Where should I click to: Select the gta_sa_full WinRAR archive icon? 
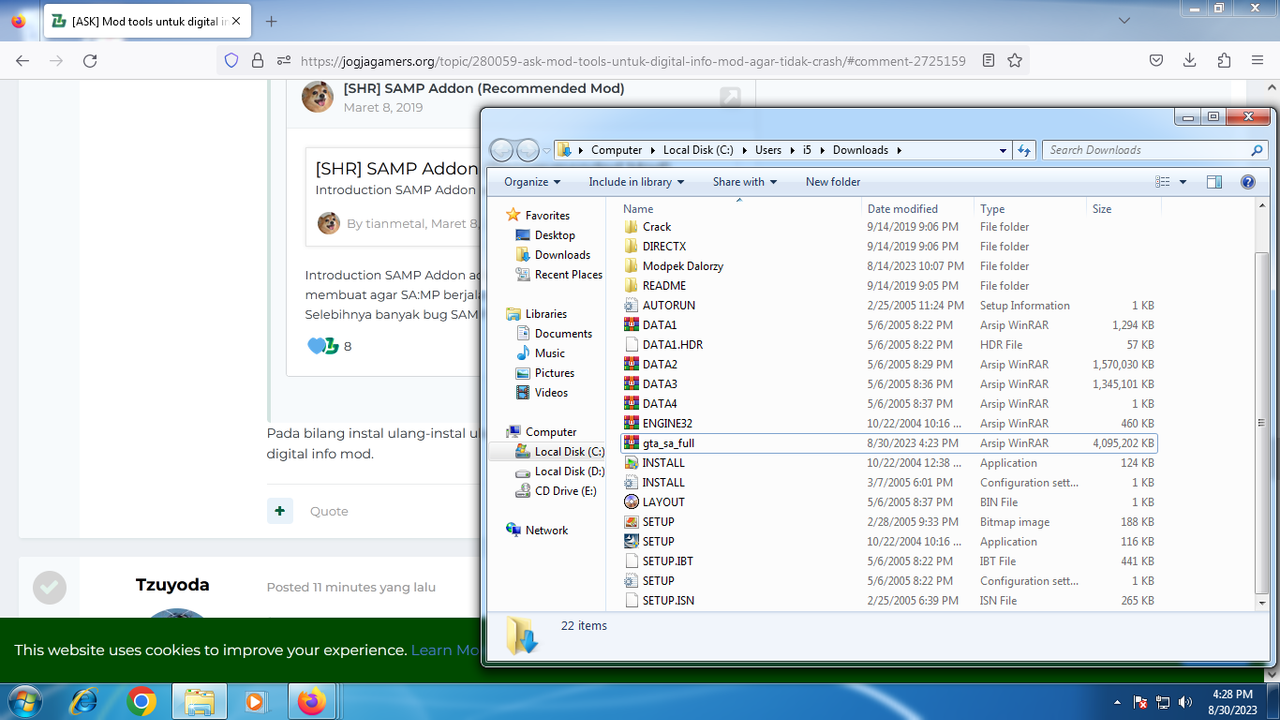pos(631,443)
